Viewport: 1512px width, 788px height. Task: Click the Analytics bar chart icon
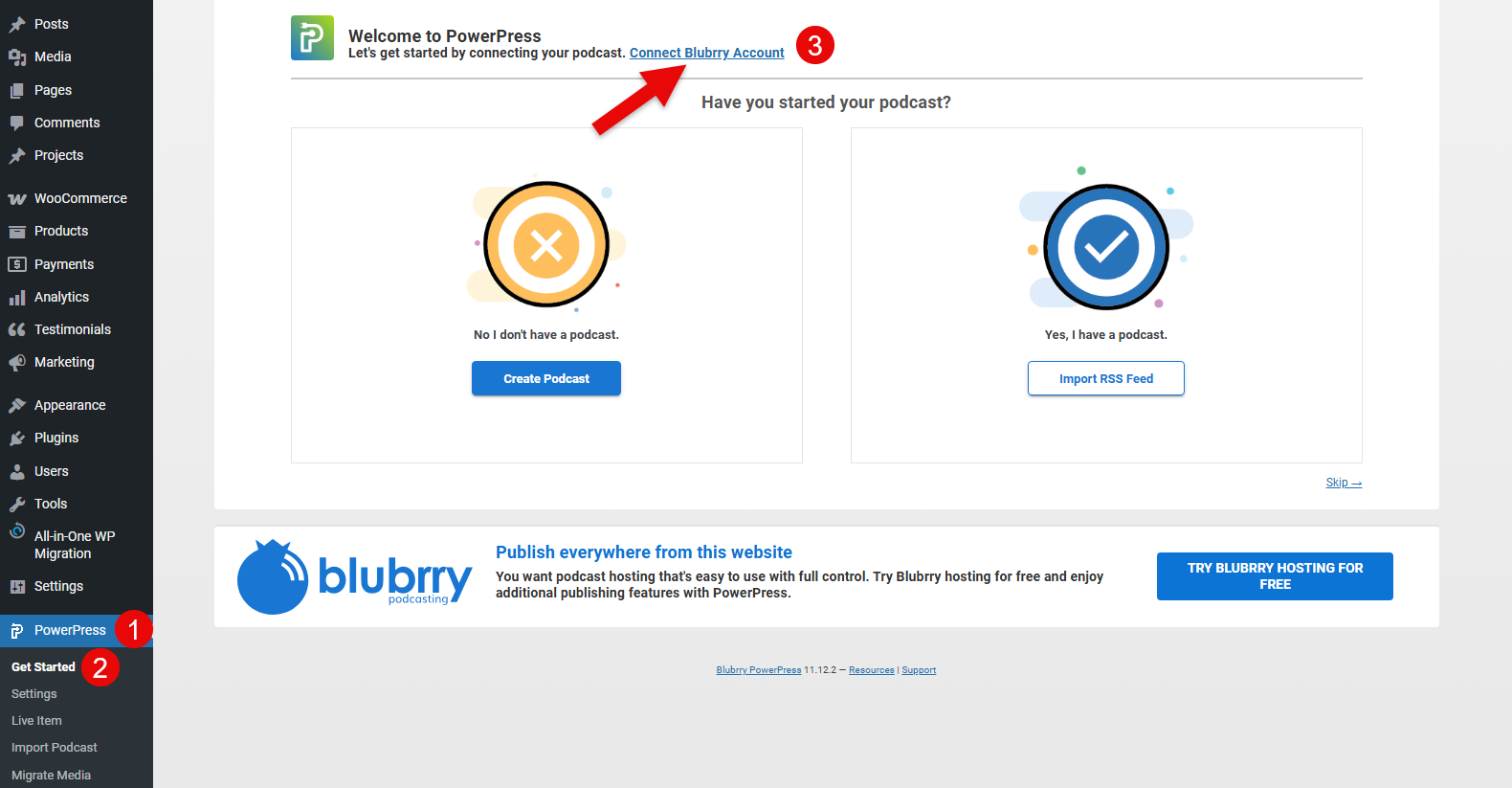17,298
